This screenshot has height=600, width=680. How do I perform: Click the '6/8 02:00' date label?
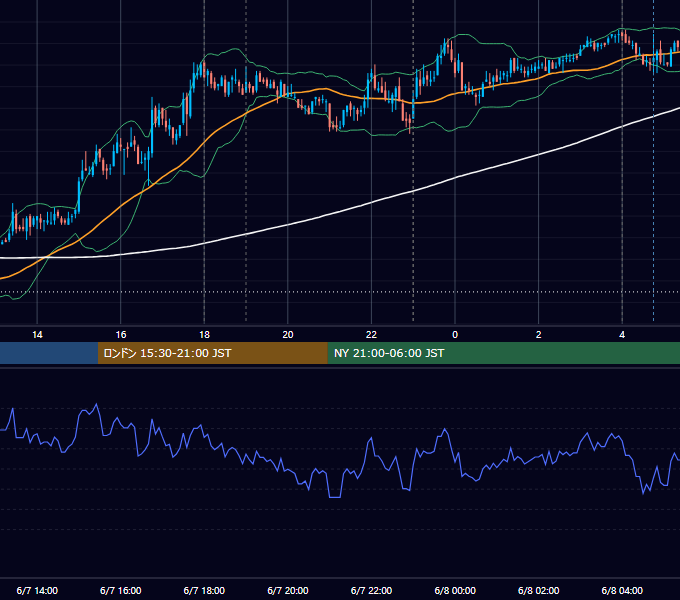(539, 590)
